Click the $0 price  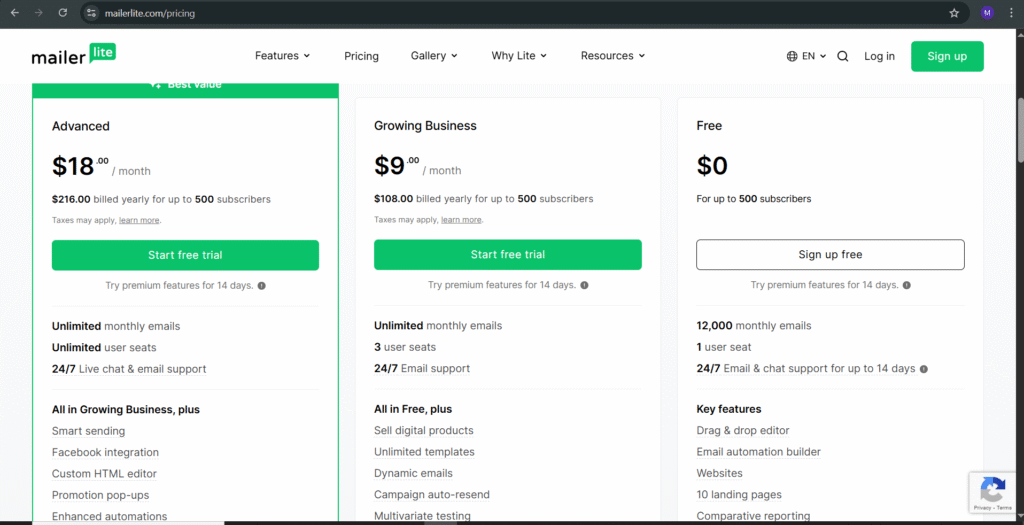pyautogui.click(x=712, y=166)
